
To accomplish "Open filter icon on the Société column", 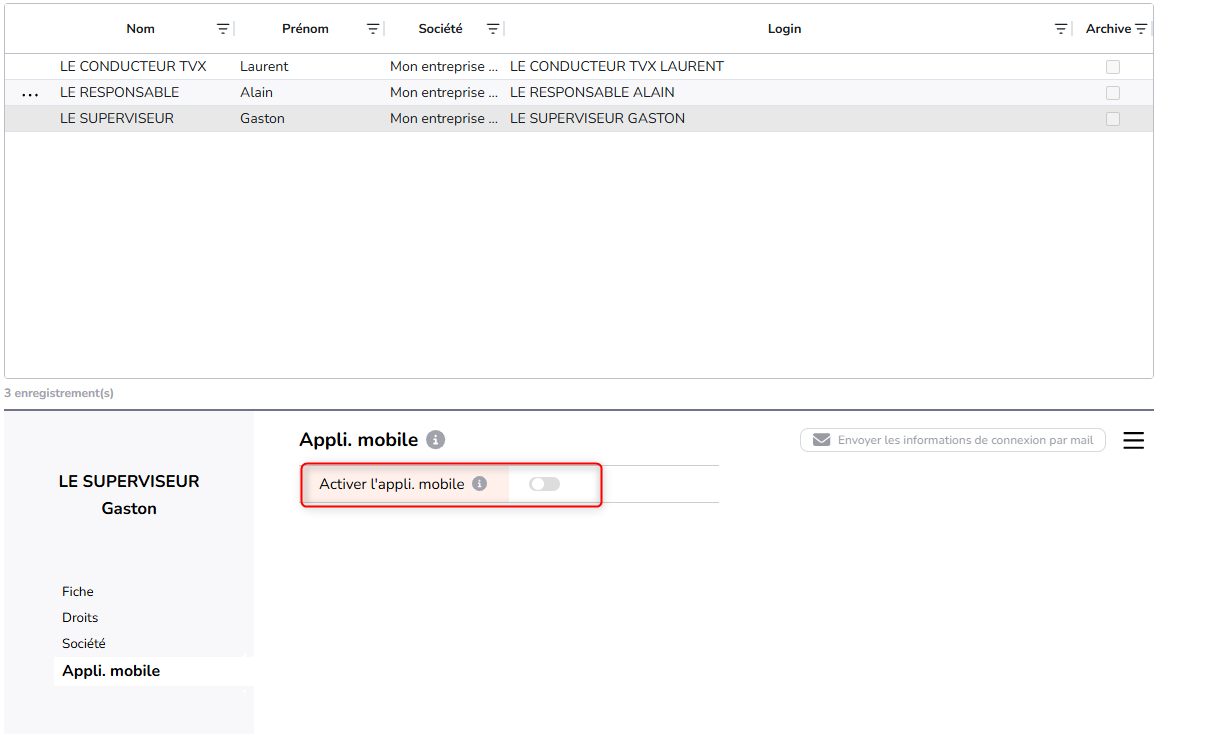I will click(x=493, y=29).
